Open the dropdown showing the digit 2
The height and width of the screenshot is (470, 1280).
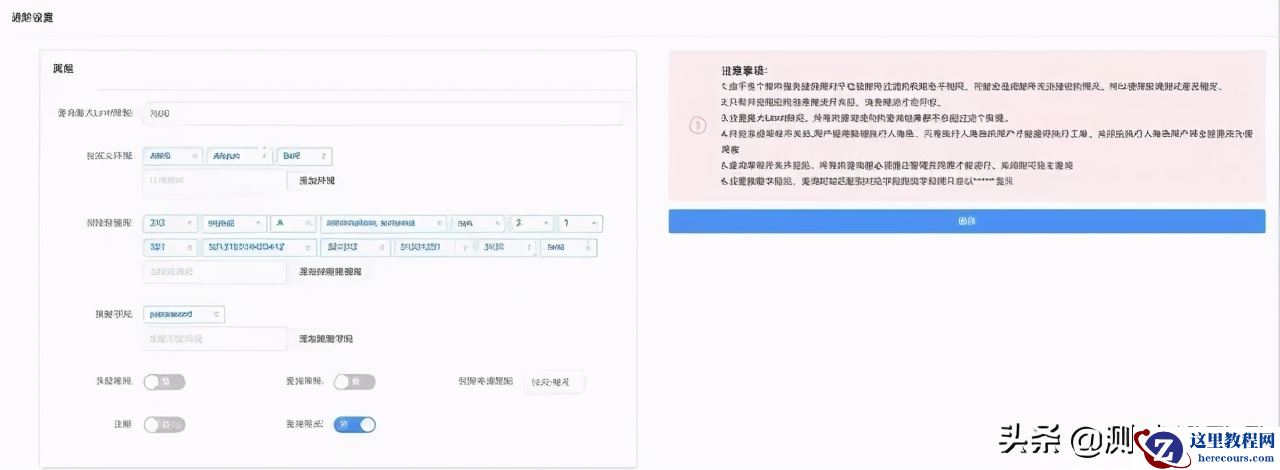pyautogui.click(x=532, y=224)
